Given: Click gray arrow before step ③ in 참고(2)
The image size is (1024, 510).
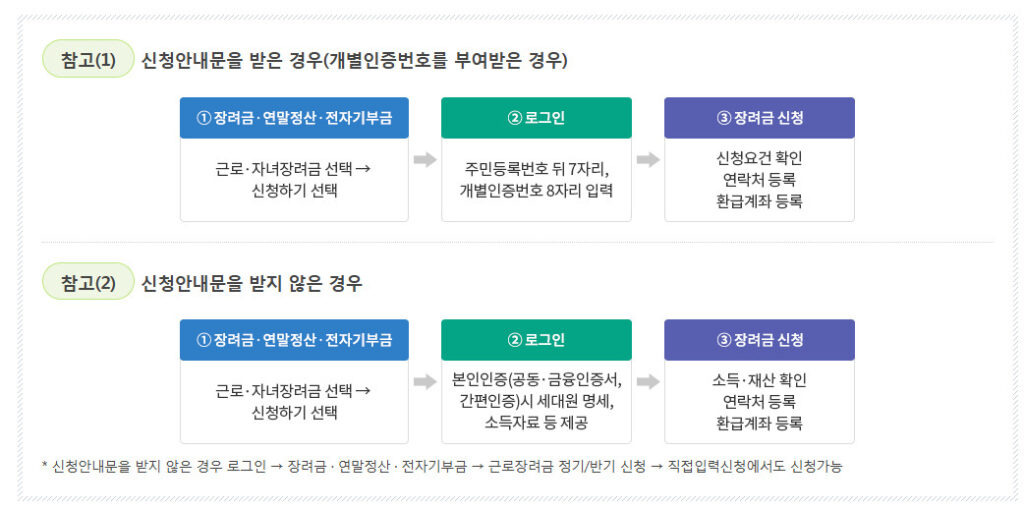Looking at the screenshot, I should tap(648, 382).
